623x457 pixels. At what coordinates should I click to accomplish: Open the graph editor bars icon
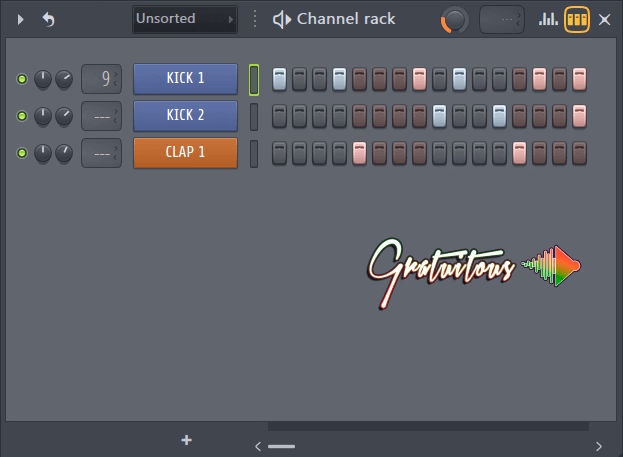pyautogui.click(x=548, y=19)
